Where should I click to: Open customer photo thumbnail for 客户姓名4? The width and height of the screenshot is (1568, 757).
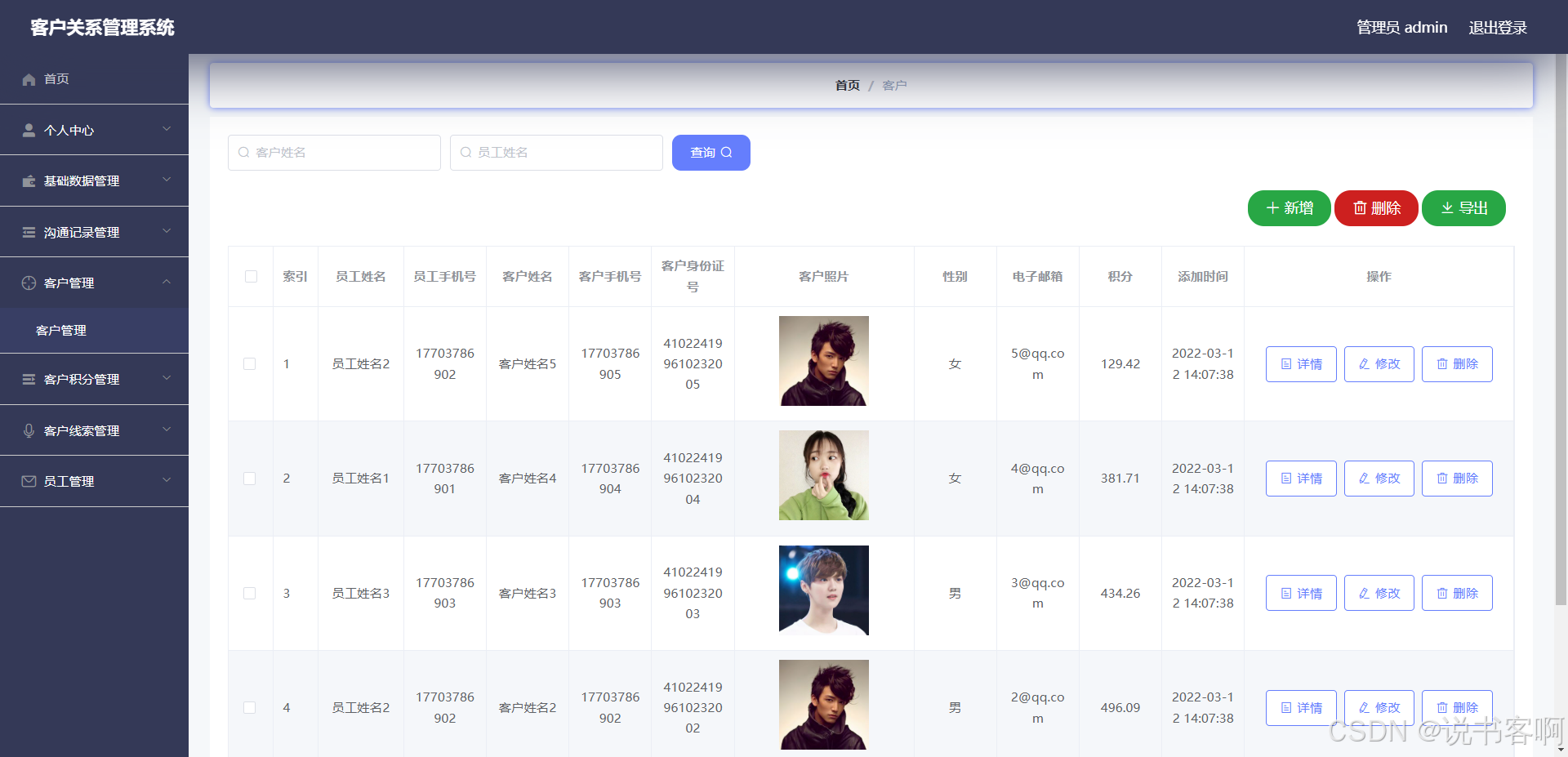824,475
